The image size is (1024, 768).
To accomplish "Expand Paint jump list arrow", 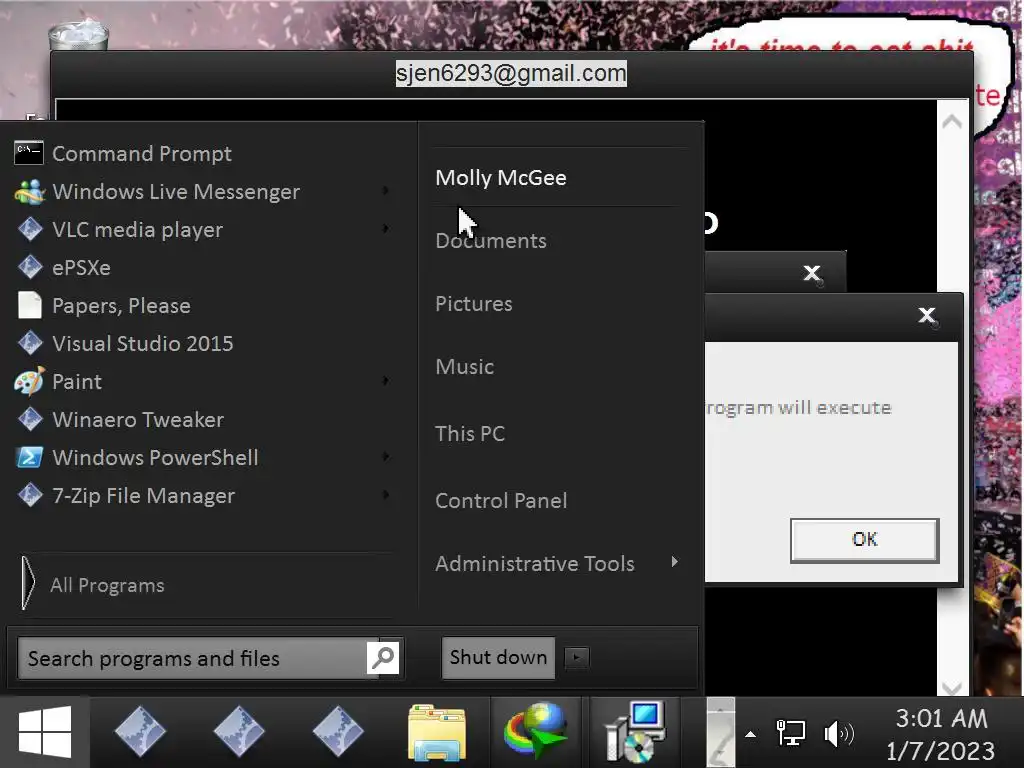I will (x=385, y=381).
